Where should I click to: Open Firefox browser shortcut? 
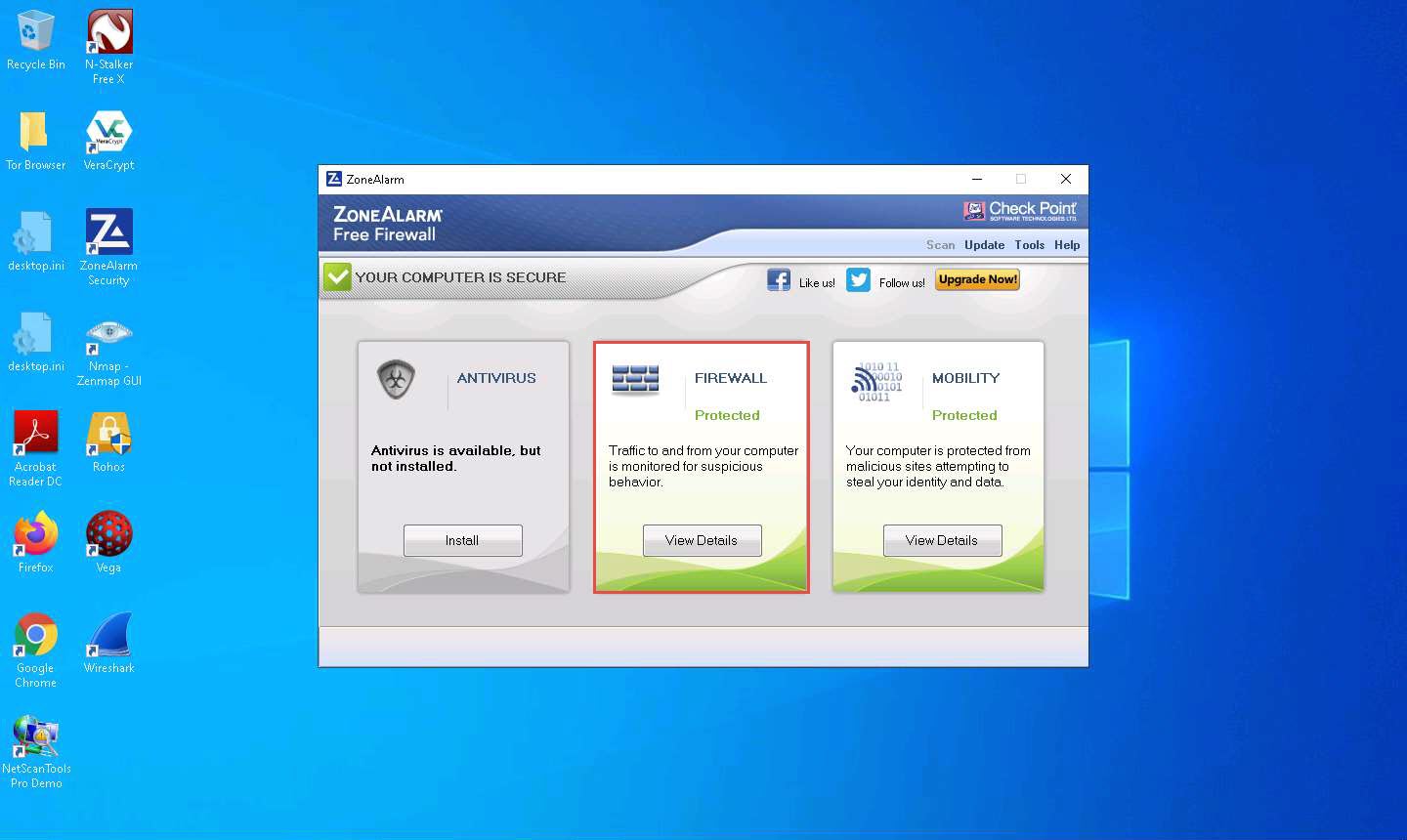point(35,543)
